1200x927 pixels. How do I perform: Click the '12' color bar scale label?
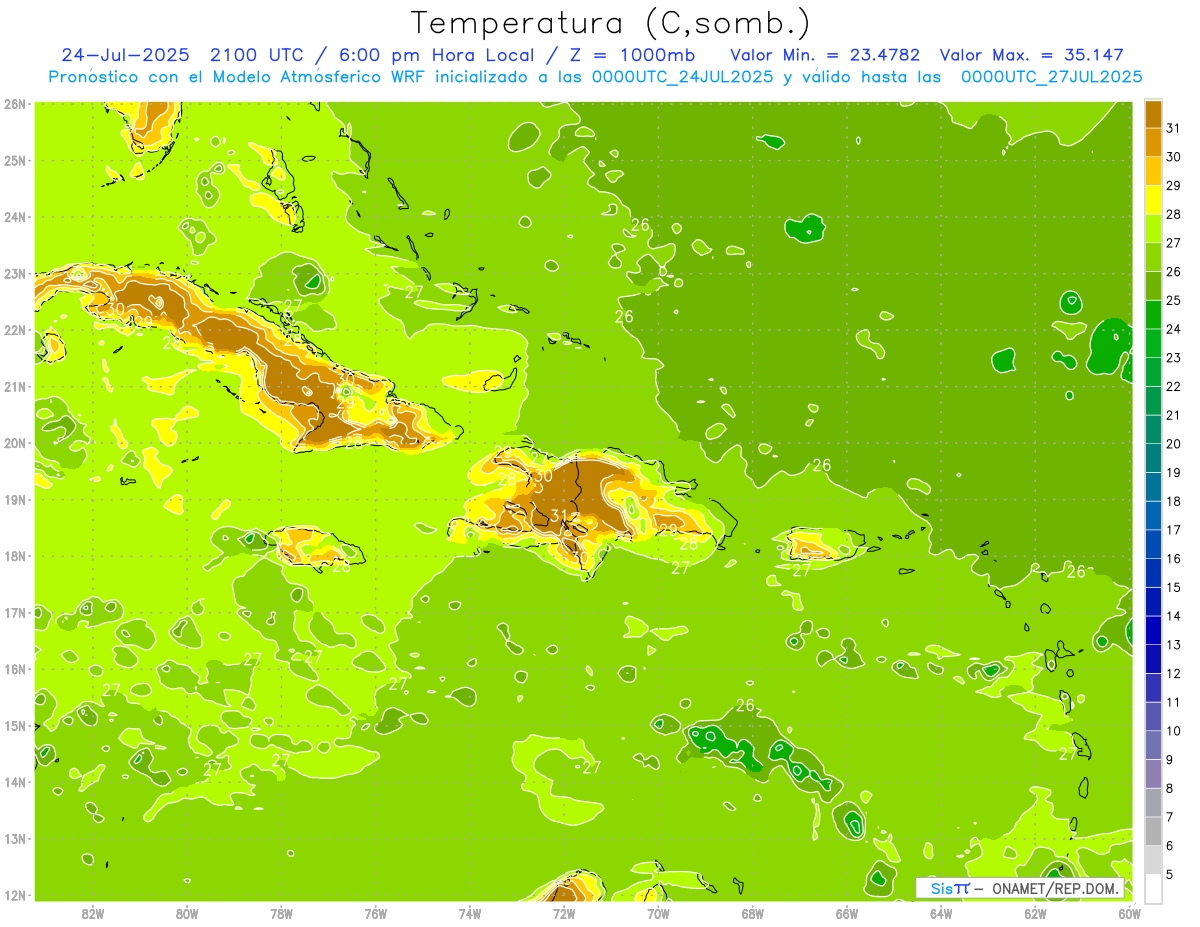[x=1173, y=673]
